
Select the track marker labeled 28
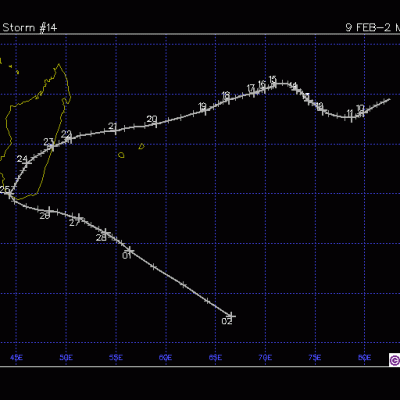[105, 232]
